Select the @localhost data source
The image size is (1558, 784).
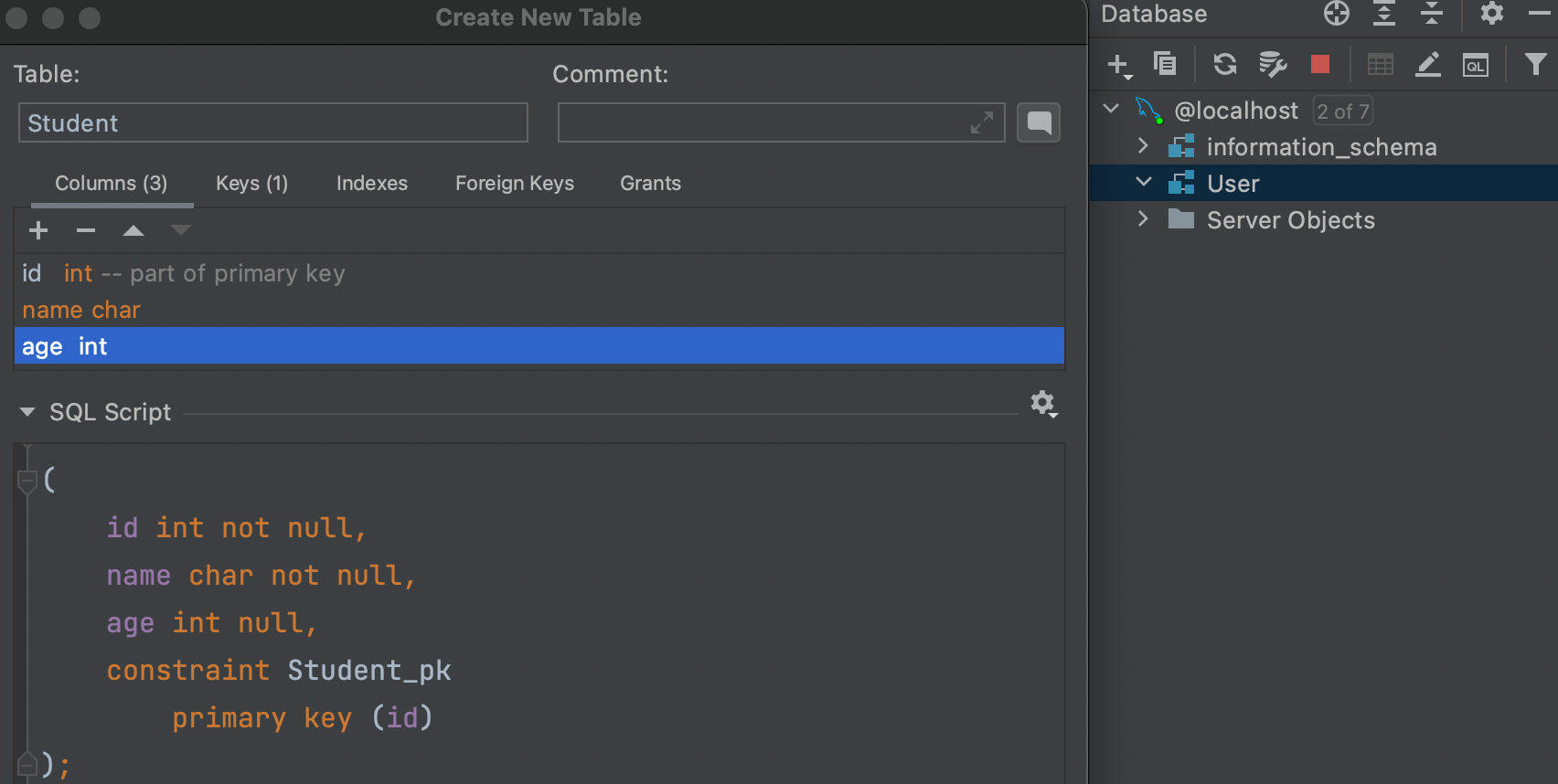(1236, 111)
